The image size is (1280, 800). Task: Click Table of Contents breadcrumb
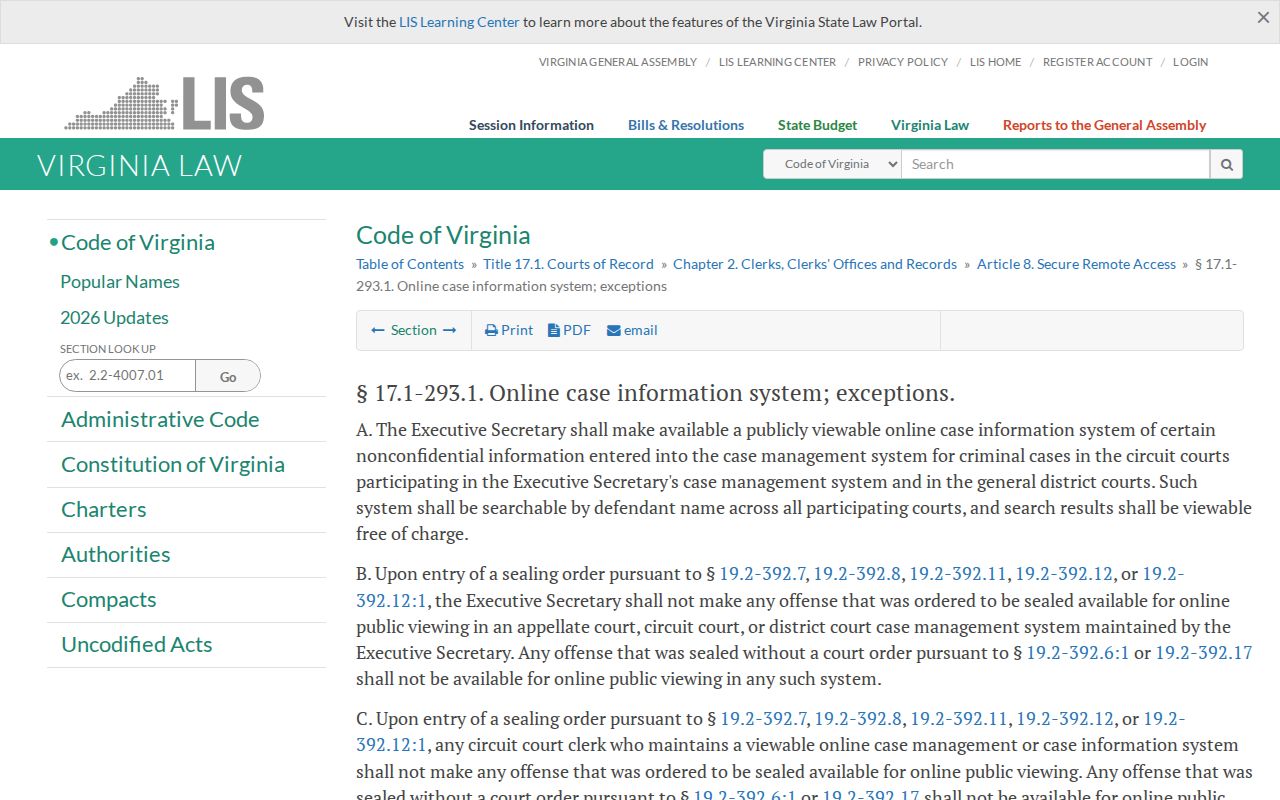pyautogui.click(x=410, y=264)
